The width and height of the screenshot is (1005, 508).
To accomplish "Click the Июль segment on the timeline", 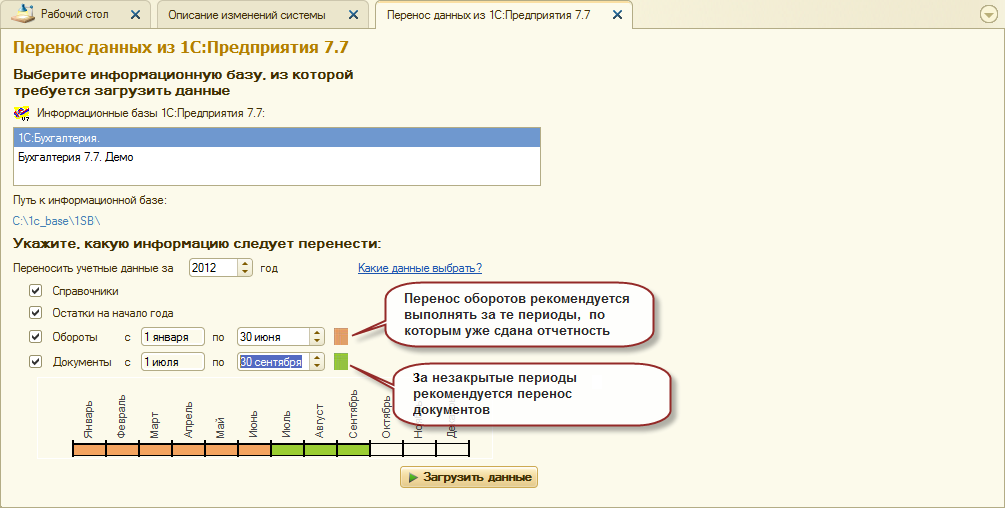I will coord(288,448).
